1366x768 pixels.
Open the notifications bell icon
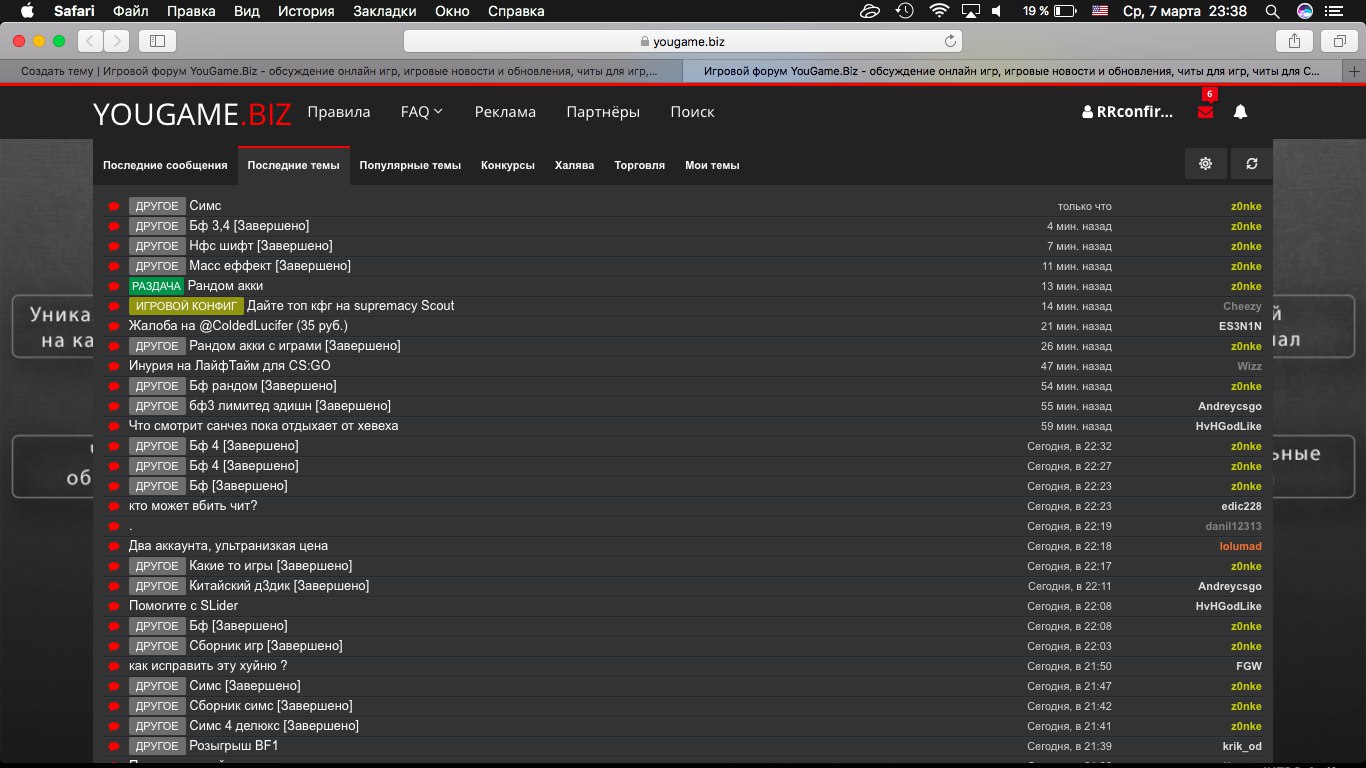click(x=1240, y=112)
